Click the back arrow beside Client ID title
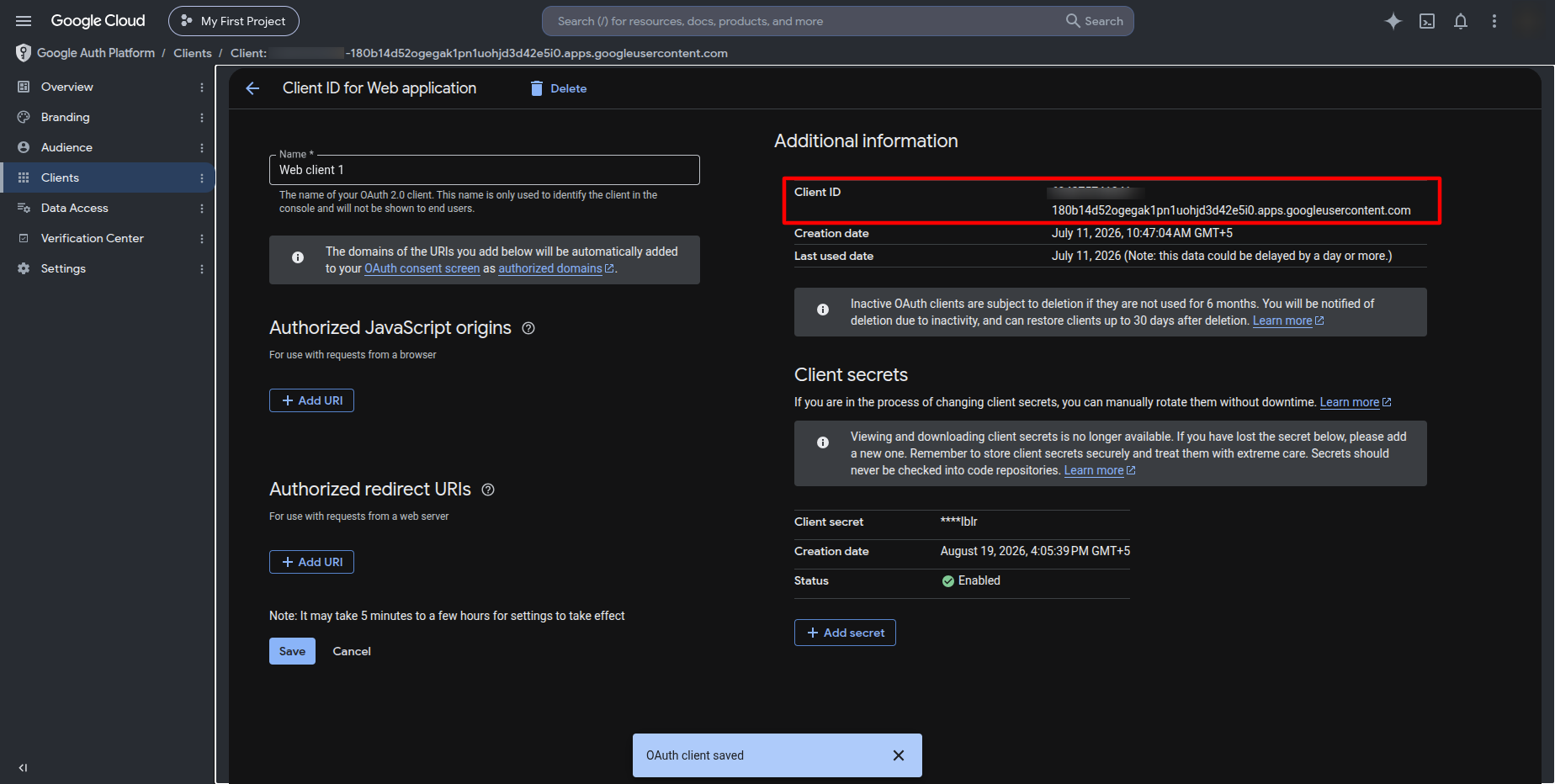 tap(252, 88)
